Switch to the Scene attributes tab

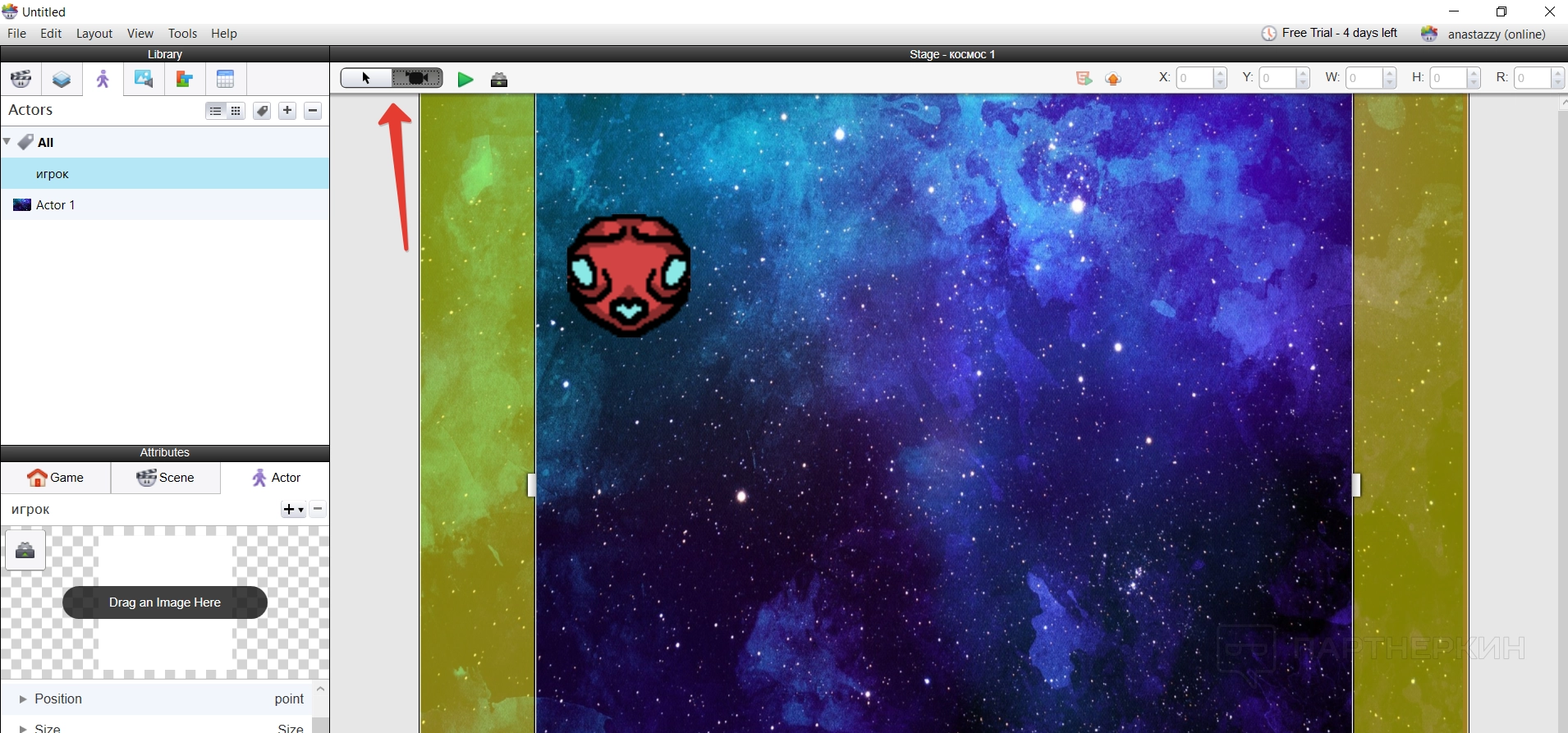point(166,478)
